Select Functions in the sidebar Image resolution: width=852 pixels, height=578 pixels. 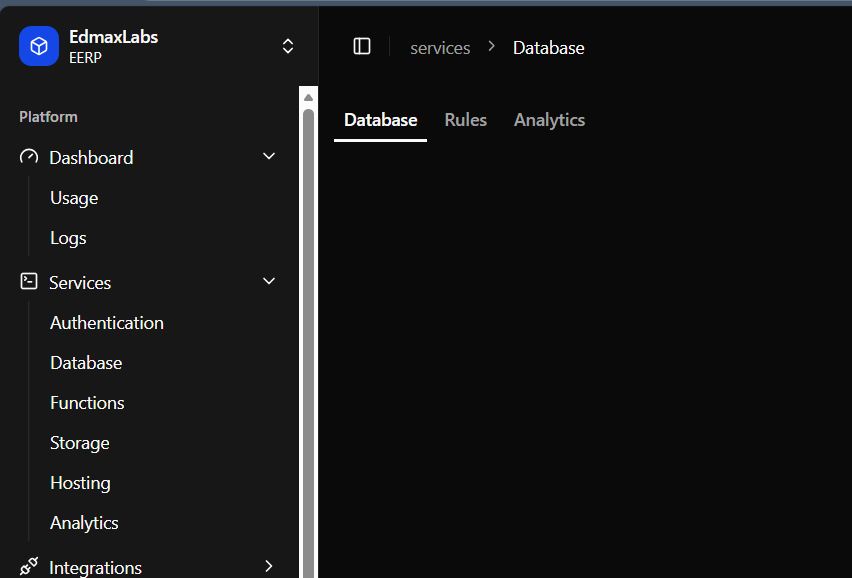coord(87,402)
